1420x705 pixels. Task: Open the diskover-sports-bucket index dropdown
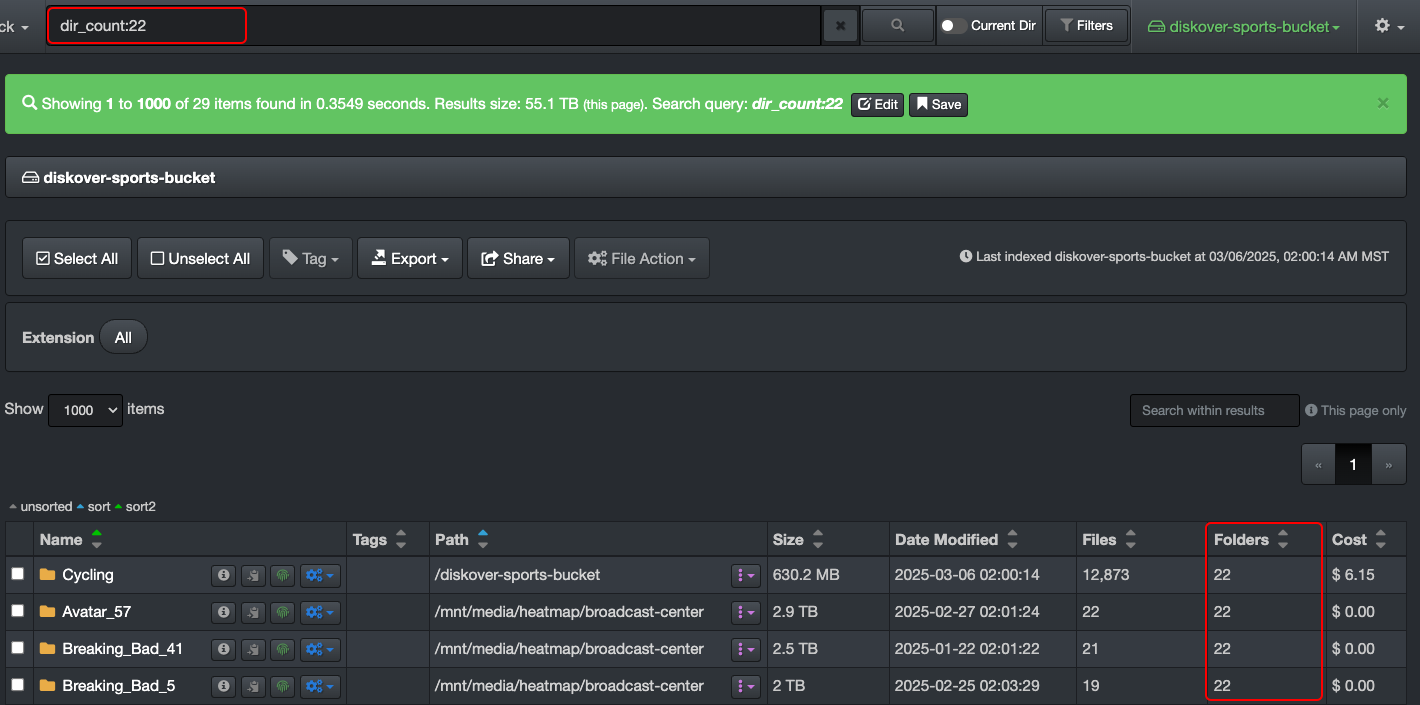pyautogui.click(x=1244, y=27)
